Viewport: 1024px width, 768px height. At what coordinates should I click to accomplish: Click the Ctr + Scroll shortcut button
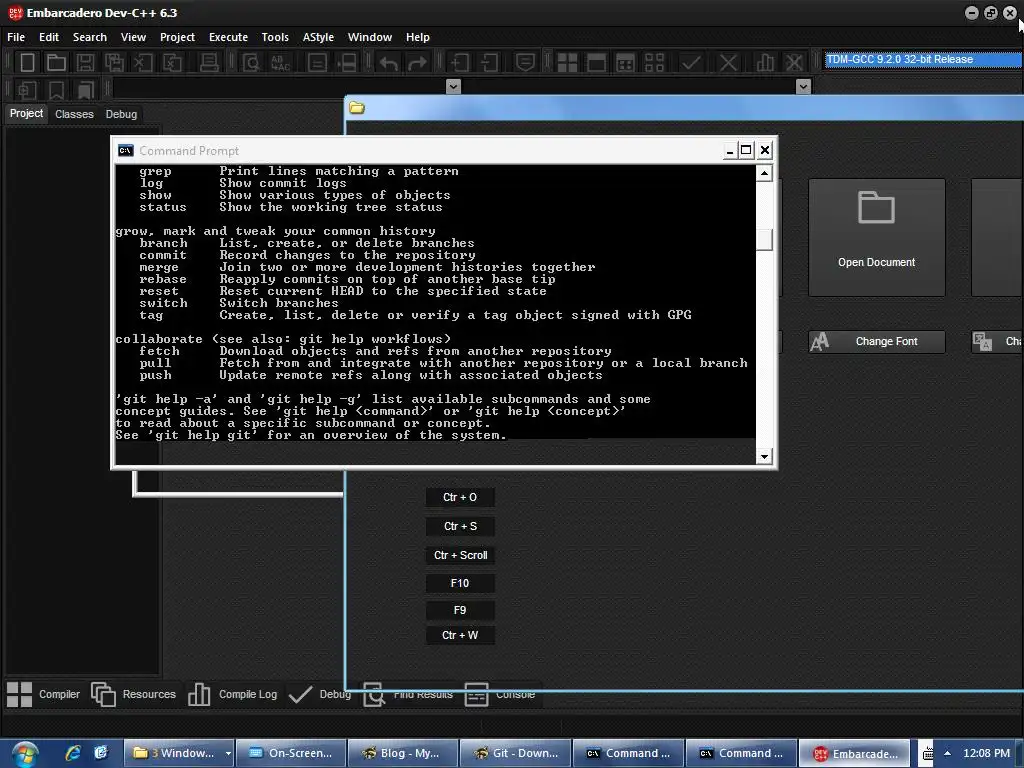click(460, 555)
